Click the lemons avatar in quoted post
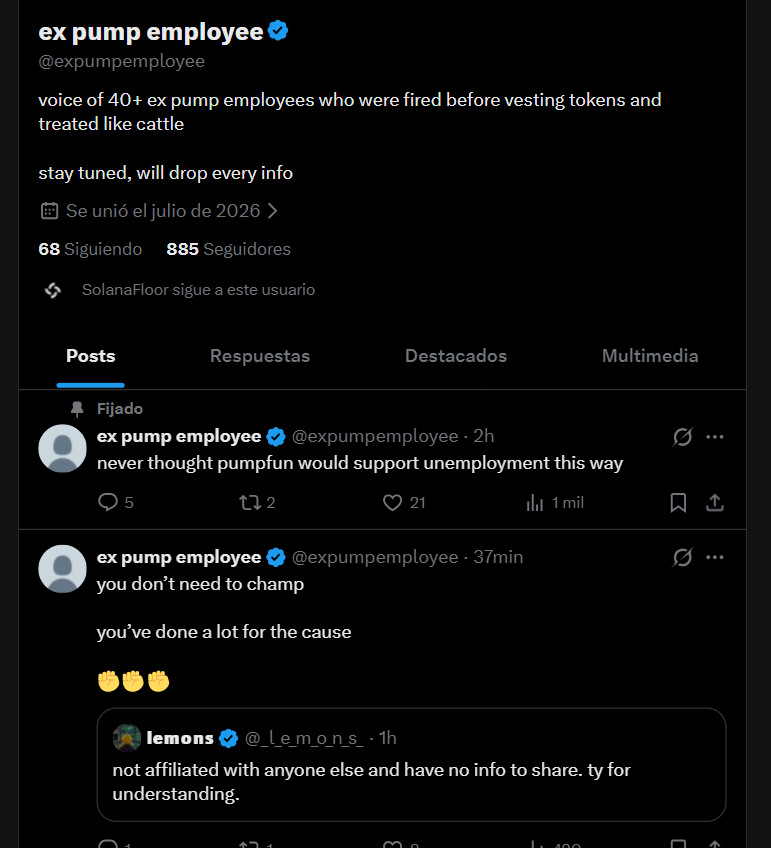This screenshot has height=848, width=771. pos(127,738)
